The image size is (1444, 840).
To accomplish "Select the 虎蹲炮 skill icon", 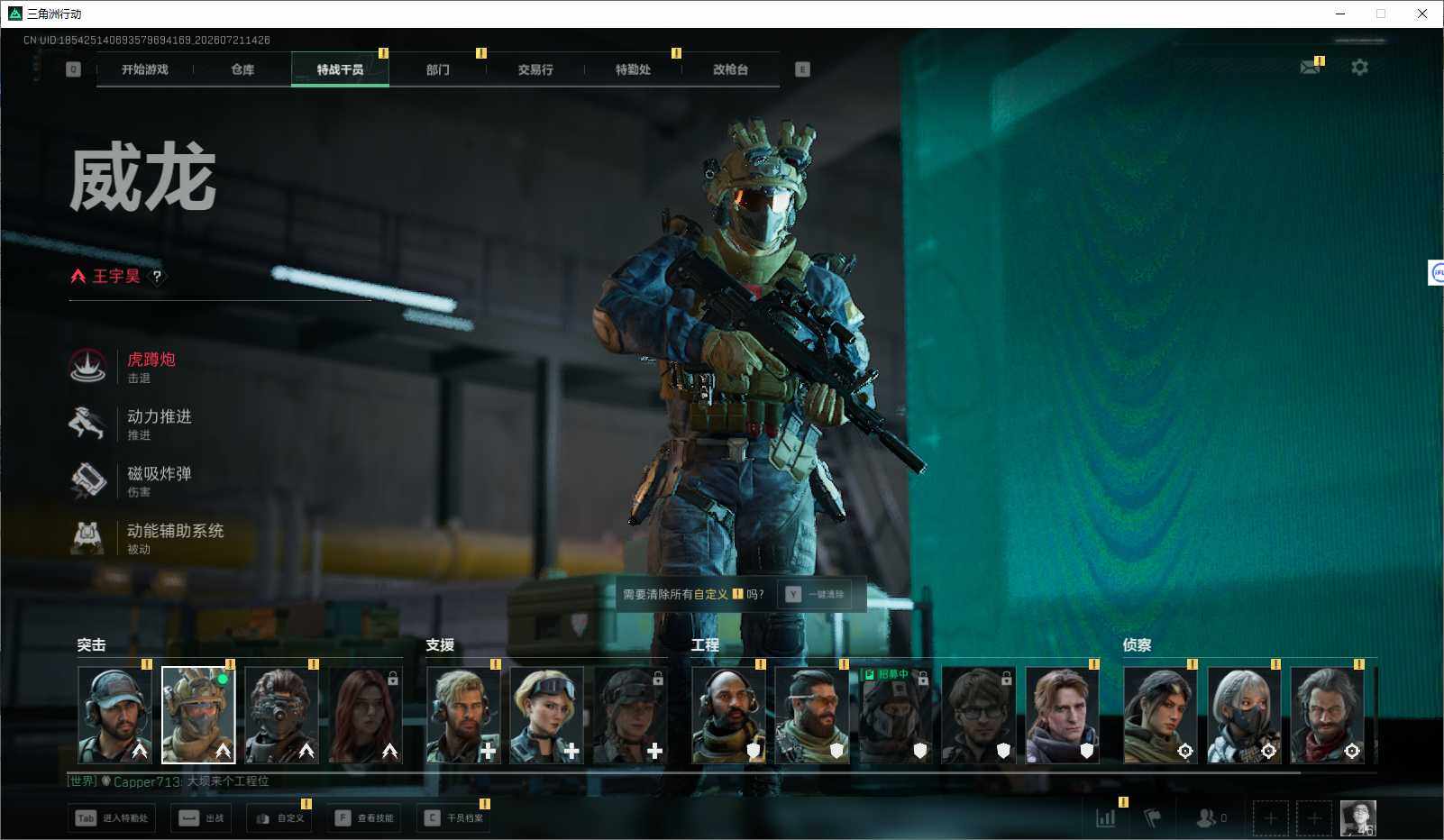I will click(87, 366).
